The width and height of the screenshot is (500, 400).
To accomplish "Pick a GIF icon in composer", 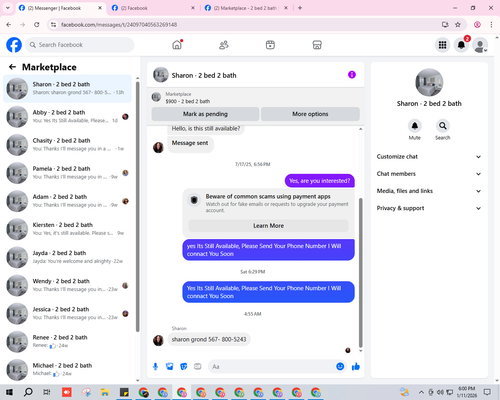I will point(198,367).
